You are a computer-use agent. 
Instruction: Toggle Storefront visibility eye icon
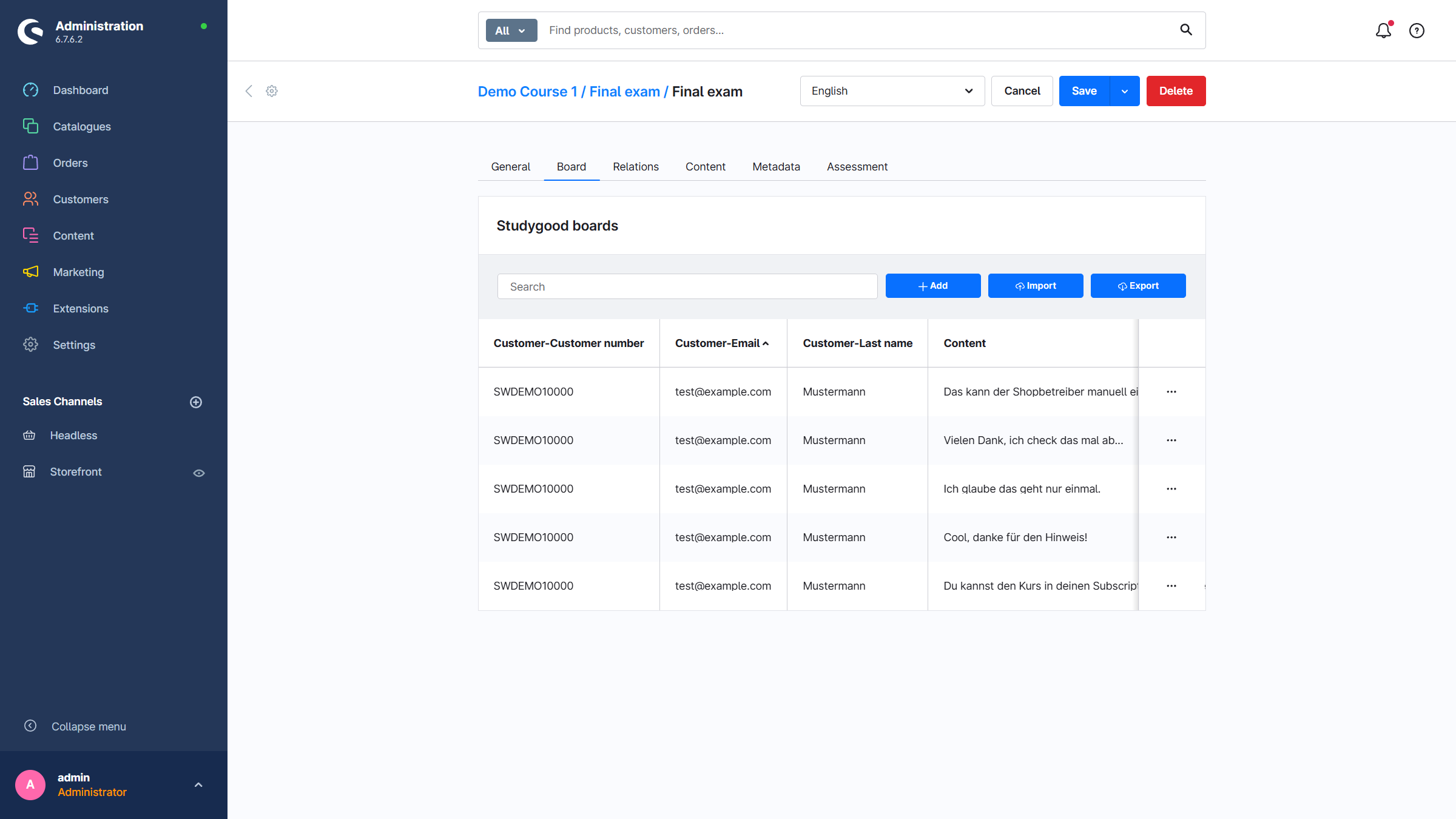tap(199, 473)
